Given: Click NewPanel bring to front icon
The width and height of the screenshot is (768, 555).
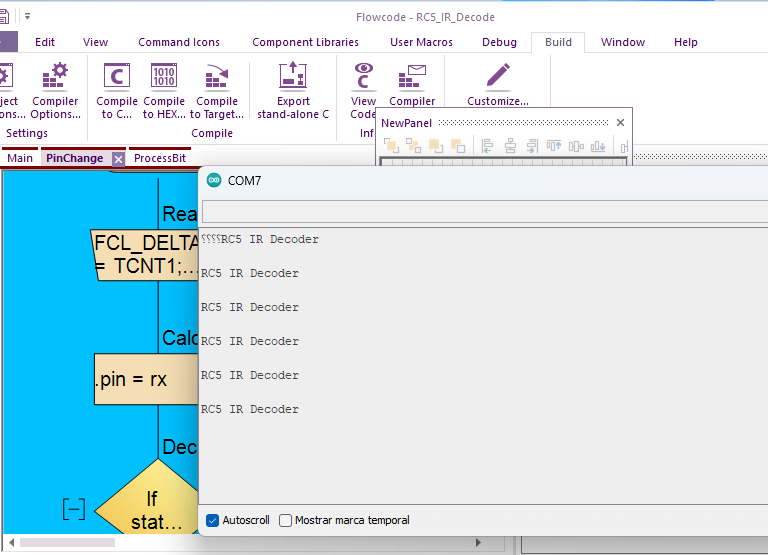Looking at the screenshot, I should (x=391, y=145).
